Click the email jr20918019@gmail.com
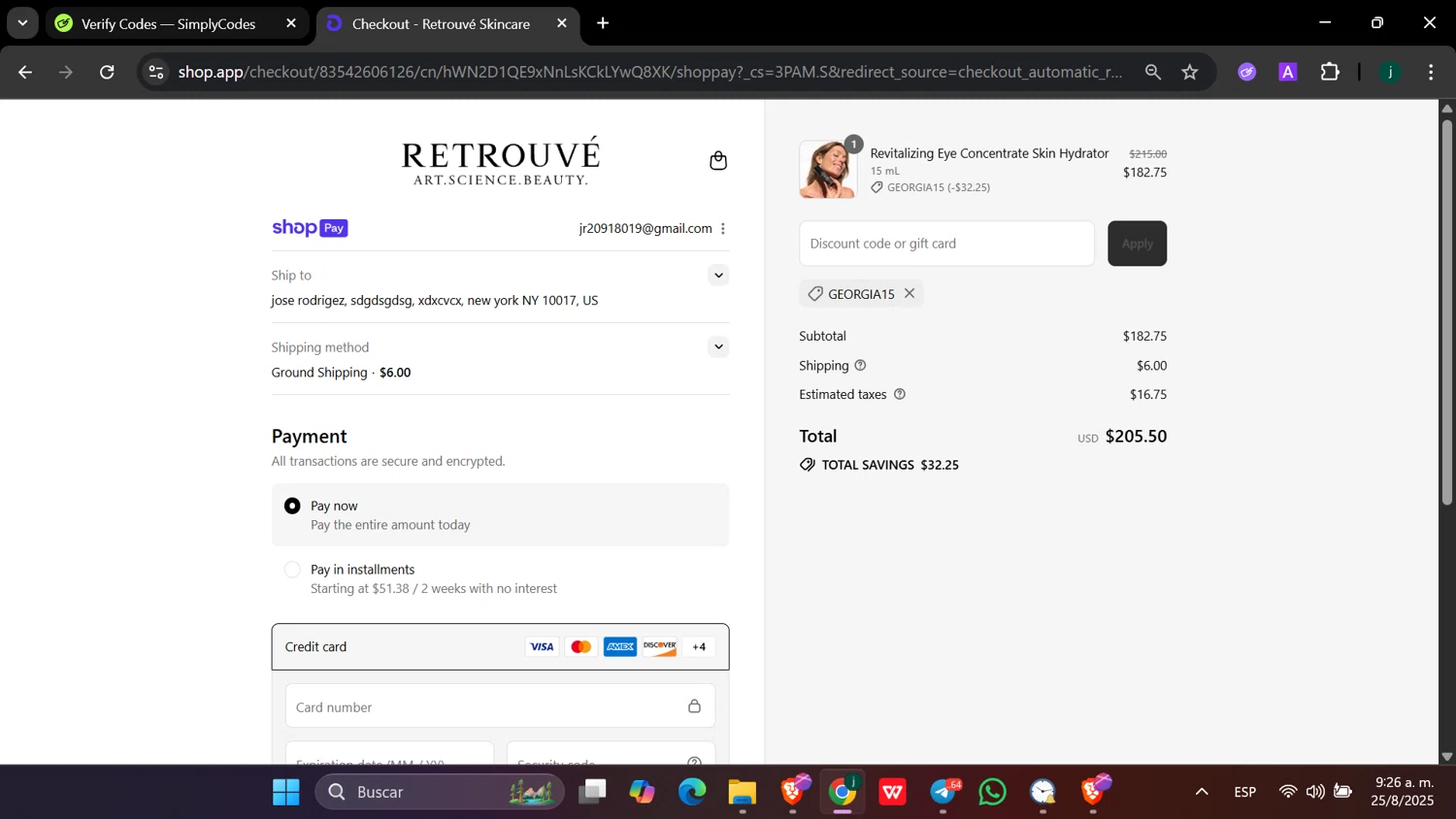The image size is (1456, 819). [645, 229]
